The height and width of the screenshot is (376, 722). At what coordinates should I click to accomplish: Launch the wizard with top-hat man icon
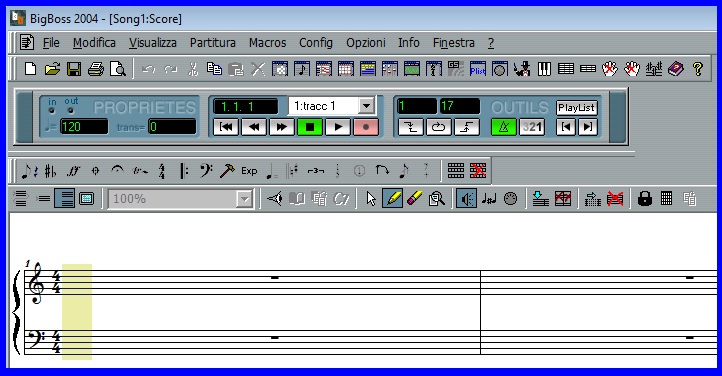[x=522, y=69]
